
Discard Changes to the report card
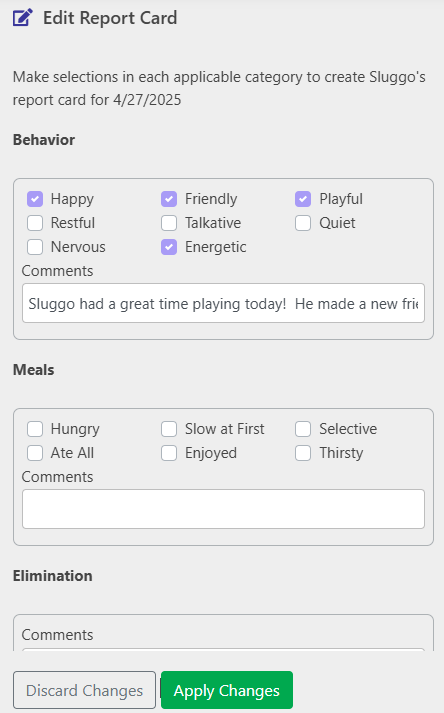tap(85, 690)
